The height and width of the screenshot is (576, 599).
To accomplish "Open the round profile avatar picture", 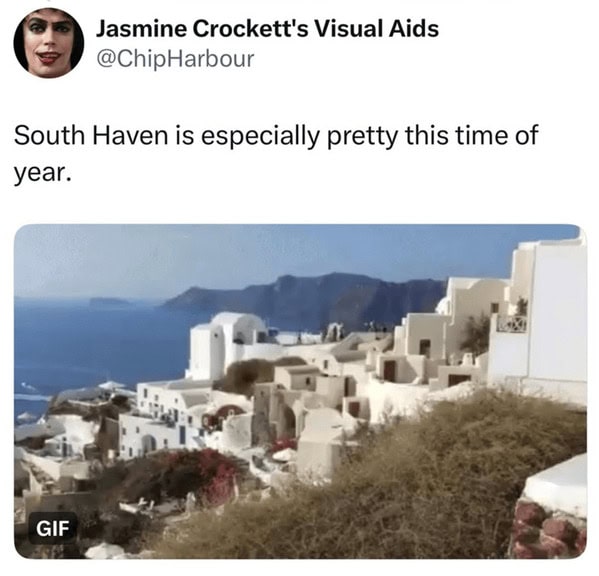I will [x=49, y=43].
